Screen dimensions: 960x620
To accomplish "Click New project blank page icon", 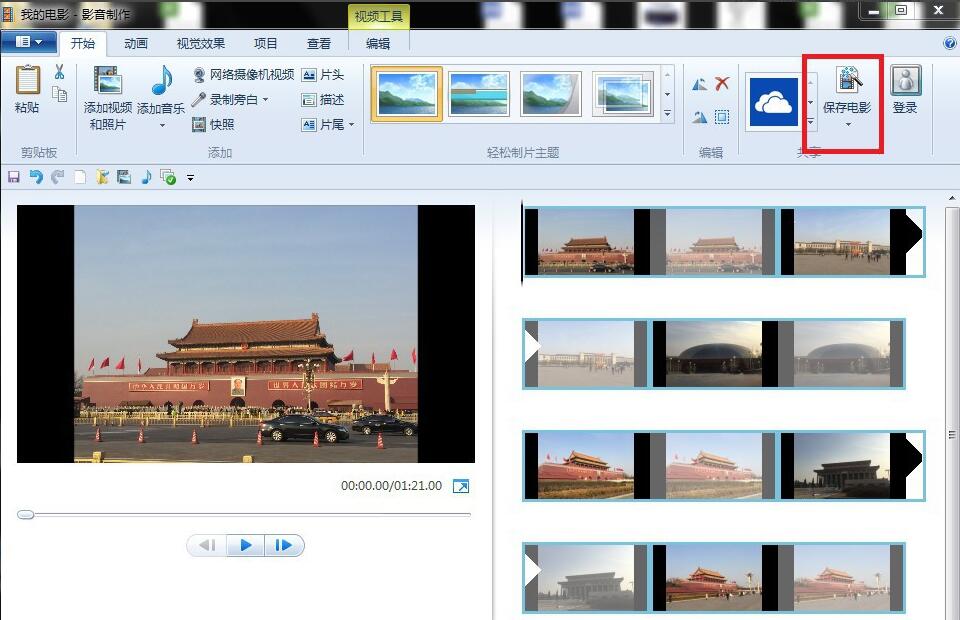I will point(80,177).
